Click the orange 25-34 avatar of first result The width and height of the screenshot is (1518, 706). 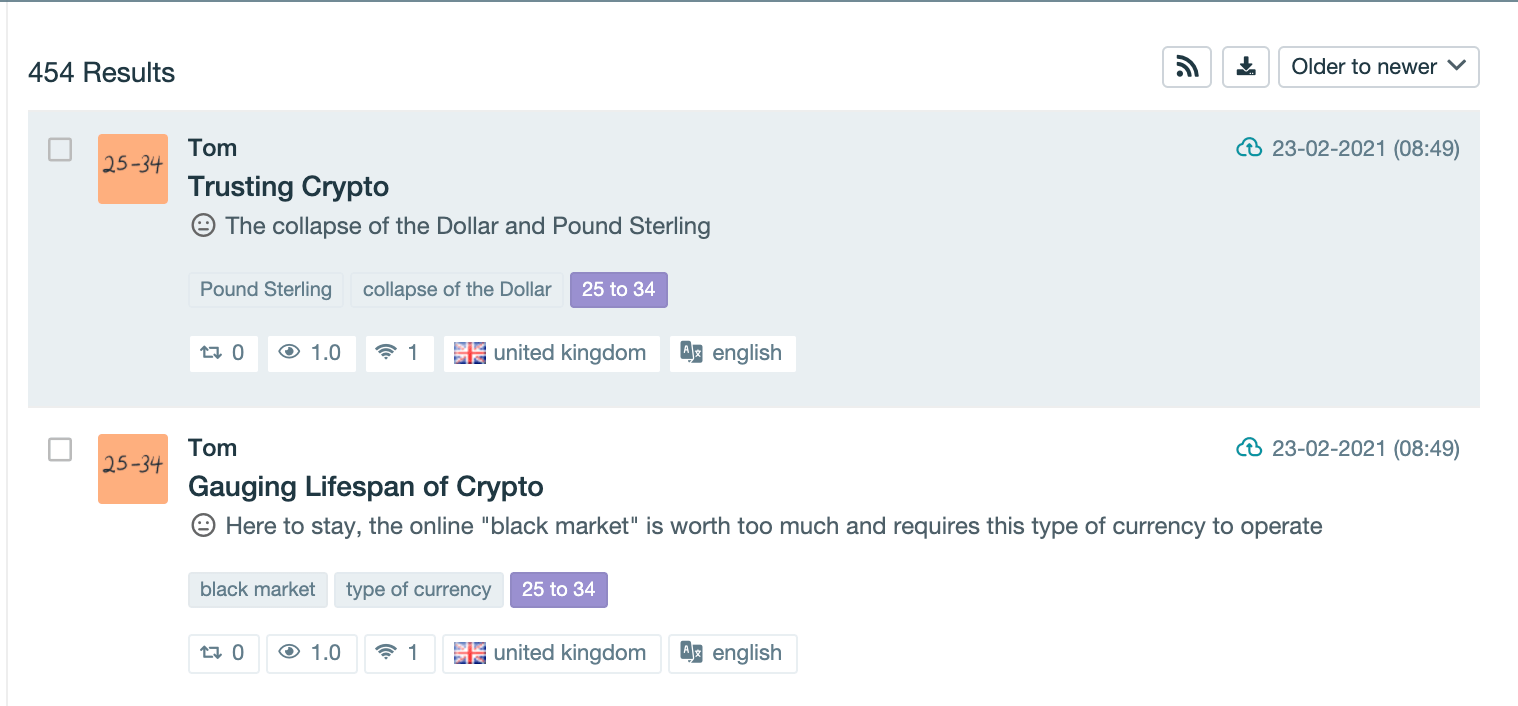click(133, 169)
